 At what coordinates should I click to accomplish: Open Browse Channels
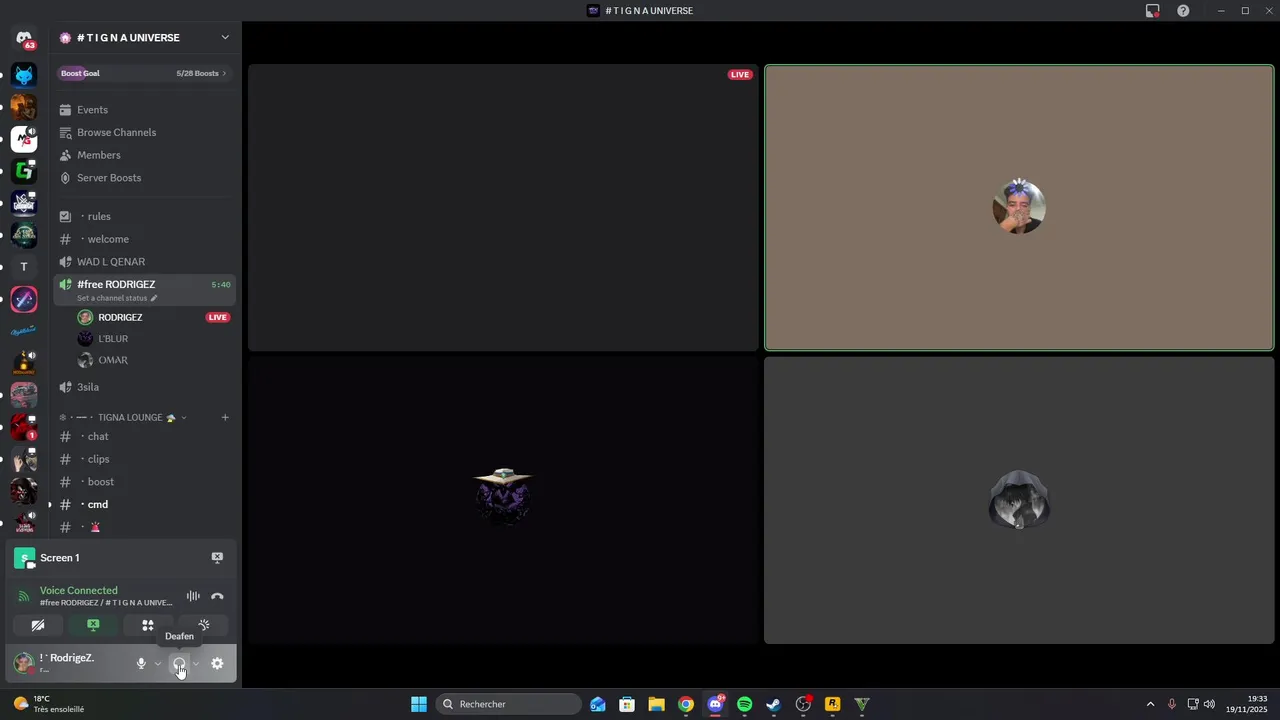145,132
